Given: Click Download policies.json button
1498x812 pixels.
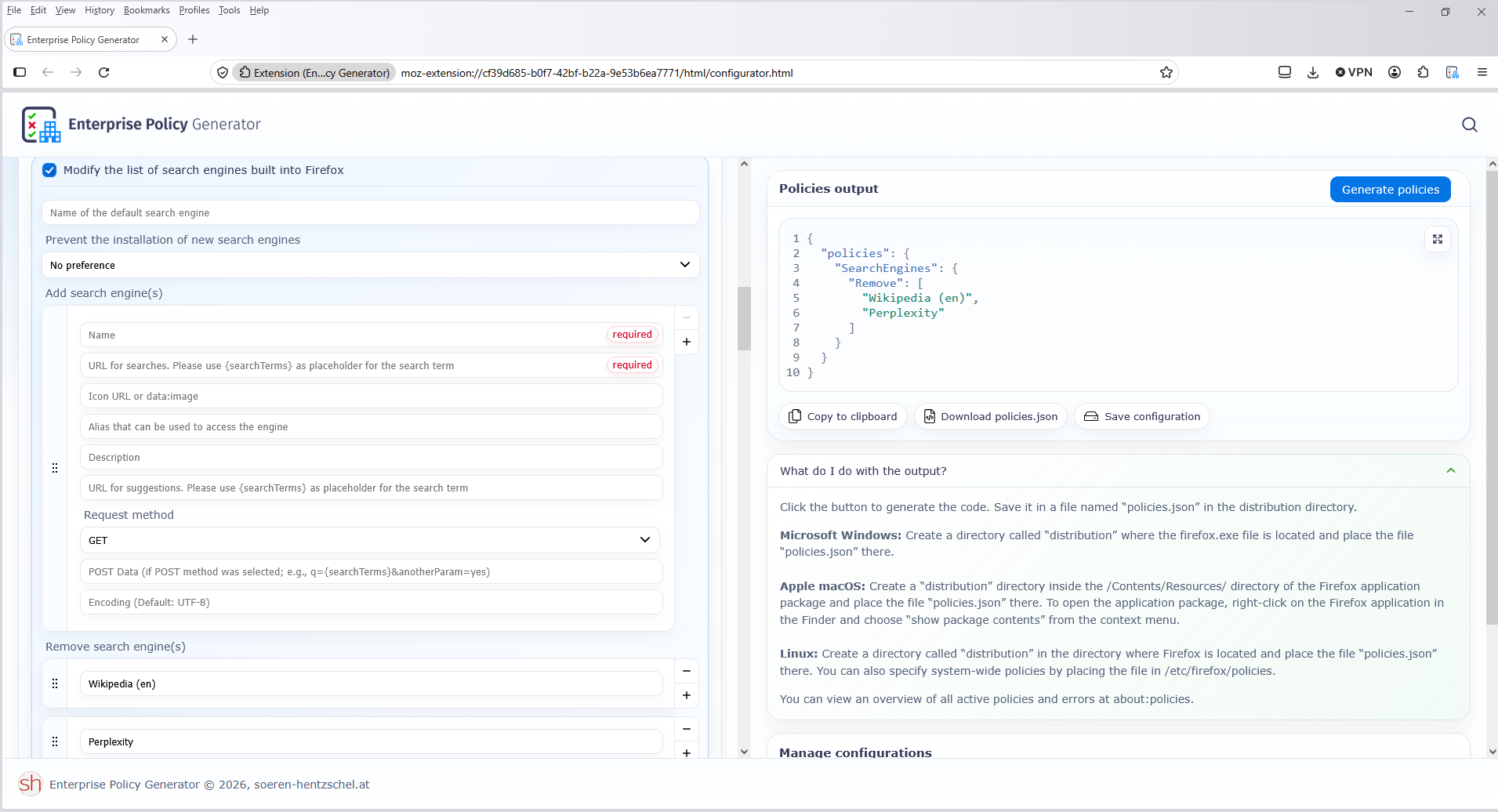Looking at the screenshot, I should point(991,416).
